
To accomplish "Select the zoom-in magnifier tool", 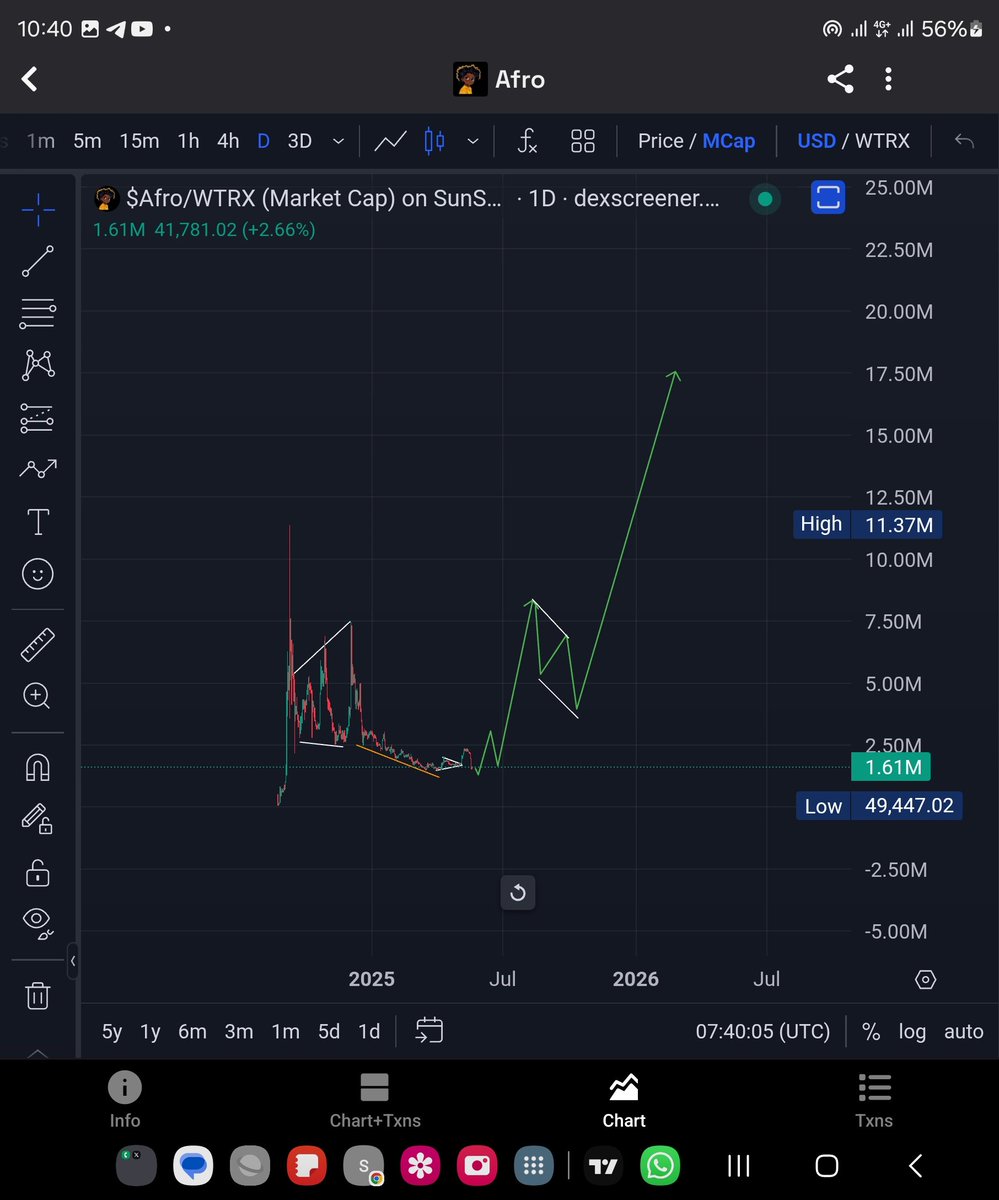I will [x=37, y=696].
